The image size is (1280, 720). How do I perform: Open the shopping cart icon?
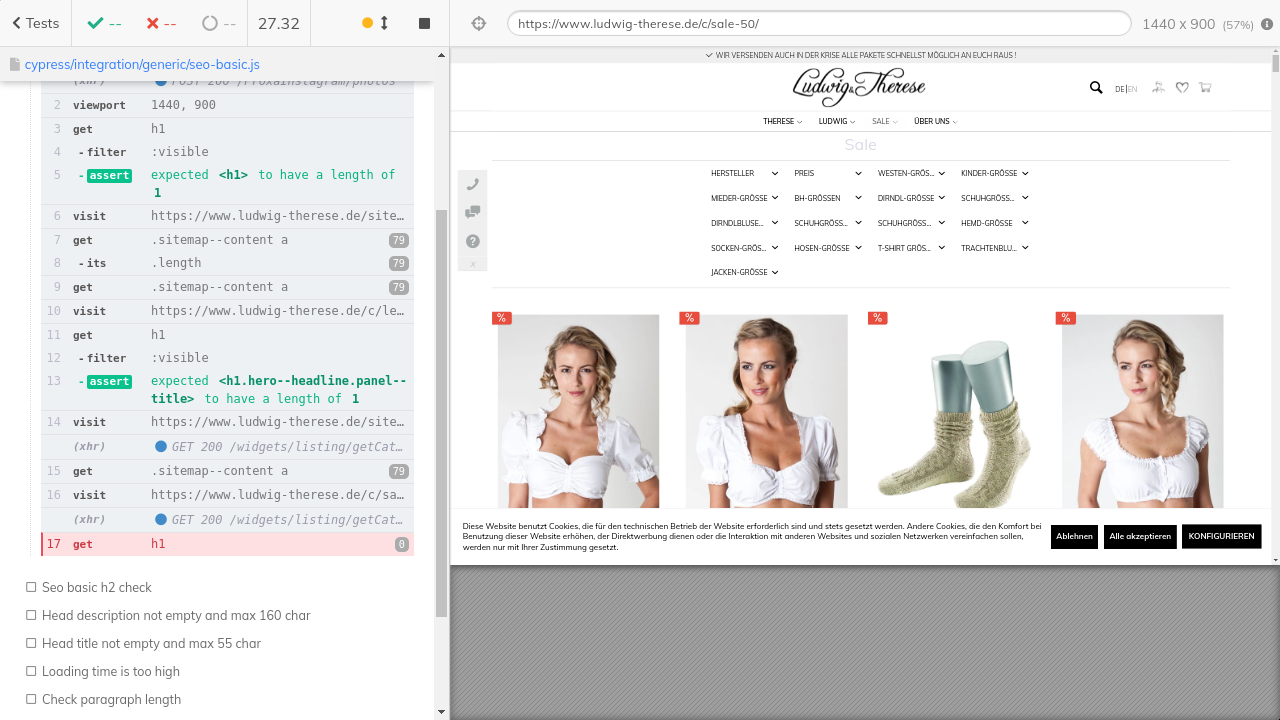1205,88
